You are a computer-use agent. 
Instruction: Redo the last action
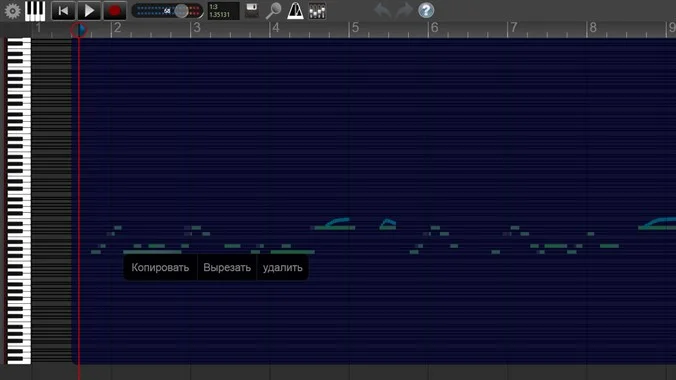click(x=404, y=10)
